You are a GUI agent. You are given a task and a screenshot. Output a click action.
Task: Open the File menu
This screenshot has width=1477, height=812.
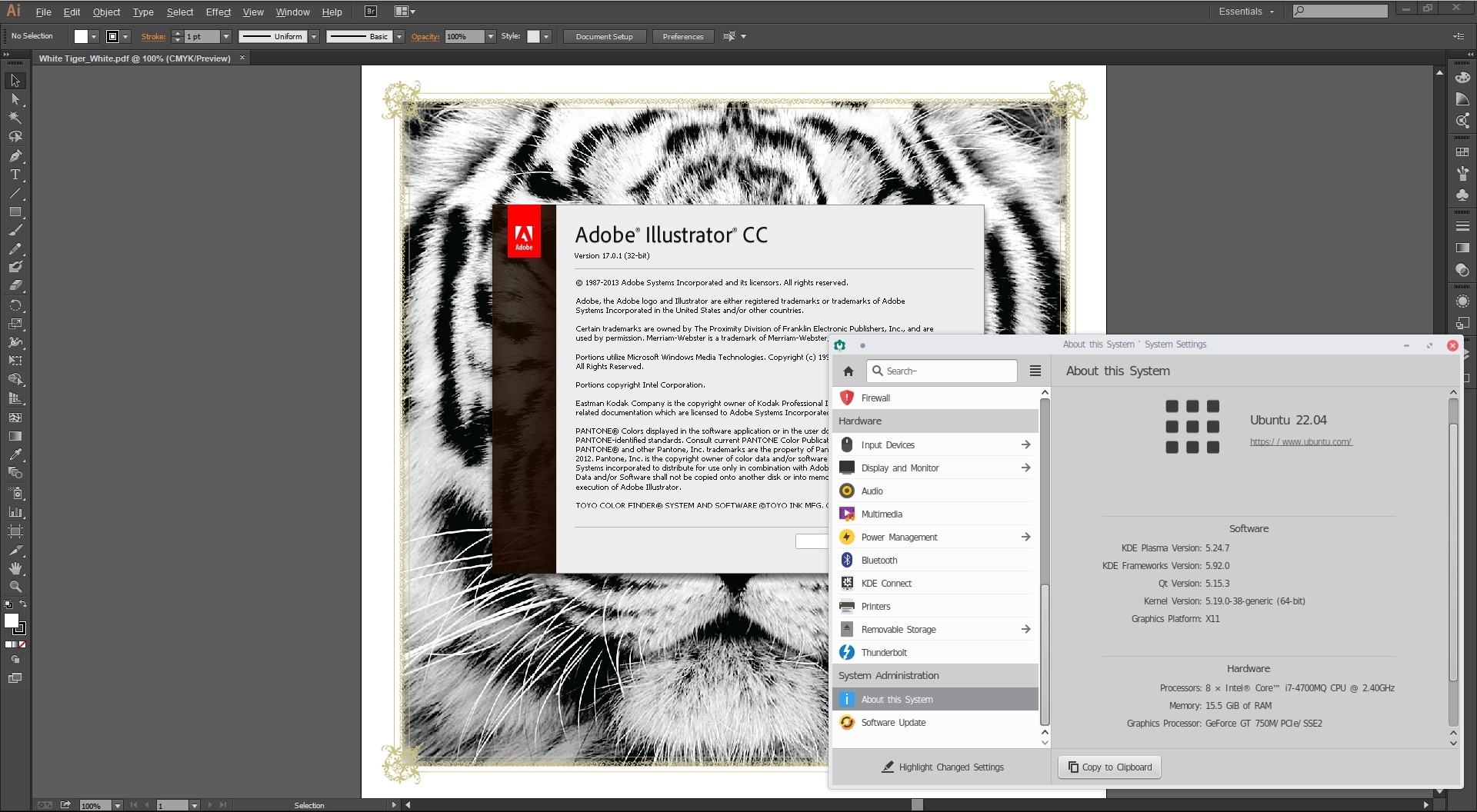[x=44, y=12]
